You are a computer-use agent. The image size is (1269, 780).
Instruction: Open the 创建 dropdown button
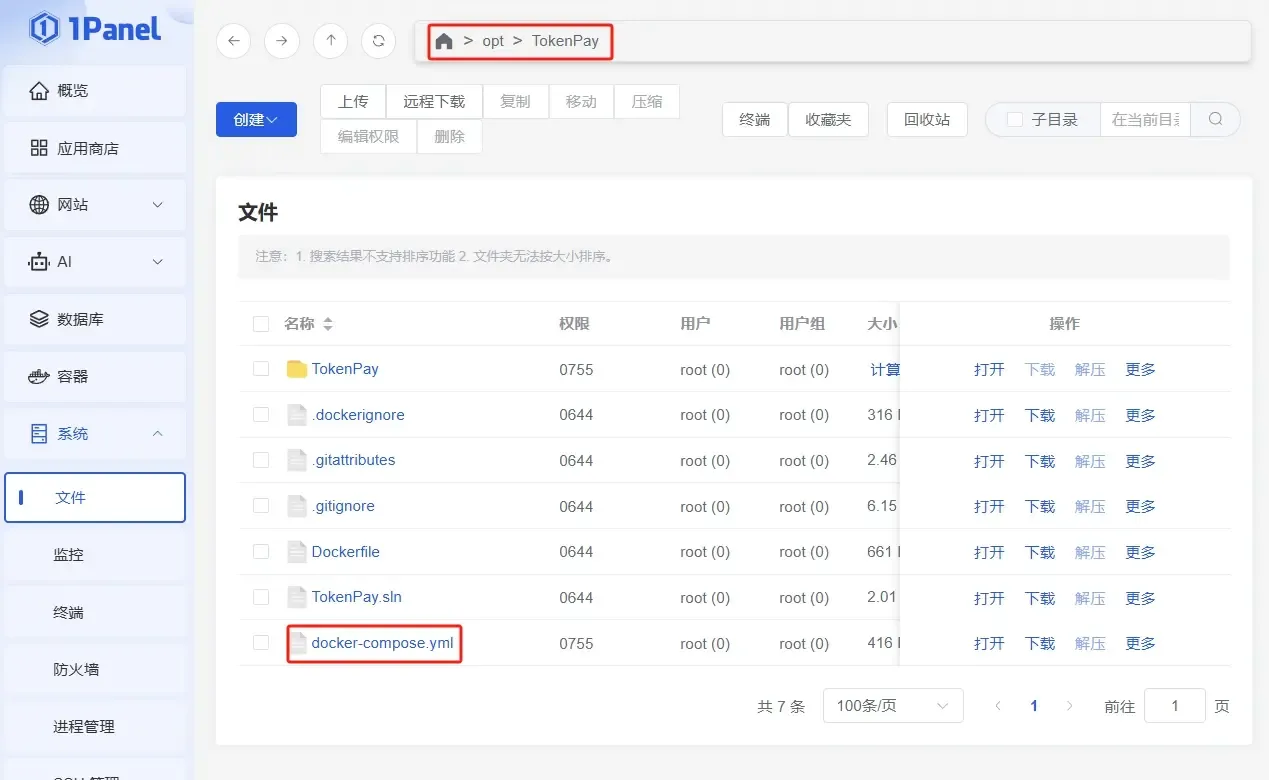point(256,119)
